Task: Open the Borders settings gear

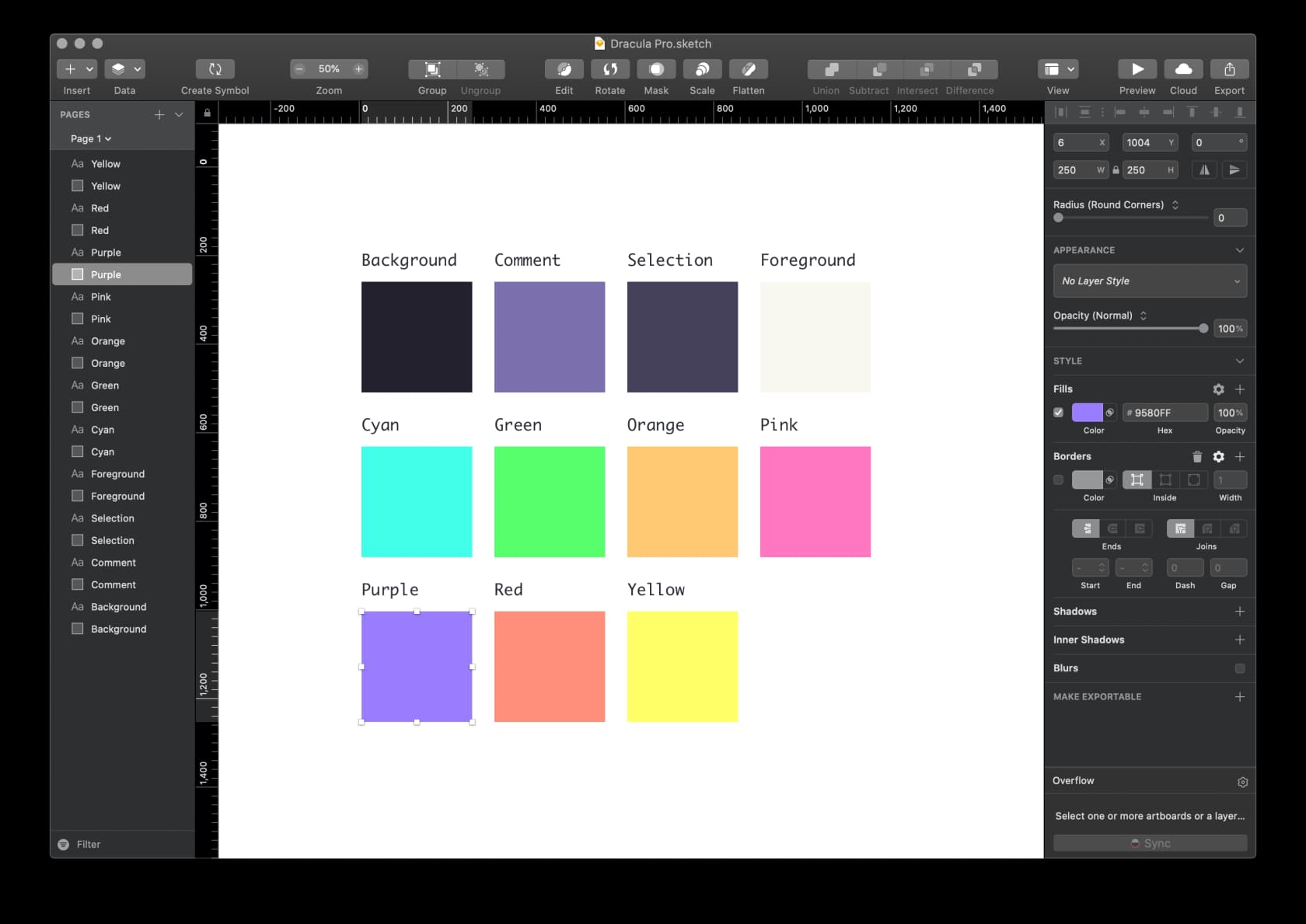Action: (1218, 457)
